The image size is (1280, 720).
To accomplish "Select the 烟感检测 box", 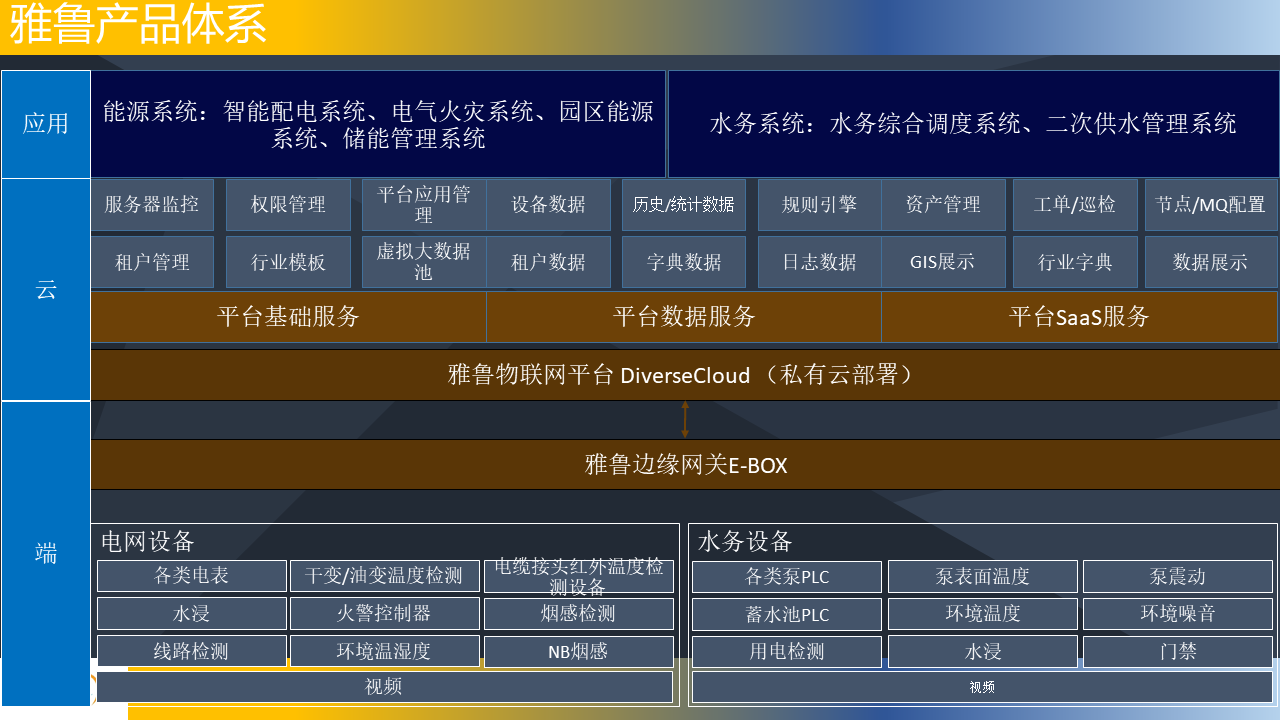I will point(579,614).
